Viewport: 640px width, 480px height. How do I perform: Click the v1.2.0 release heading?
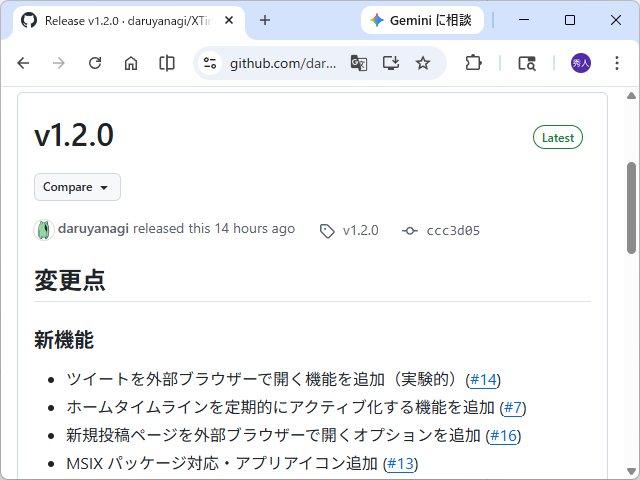(74, 136)
